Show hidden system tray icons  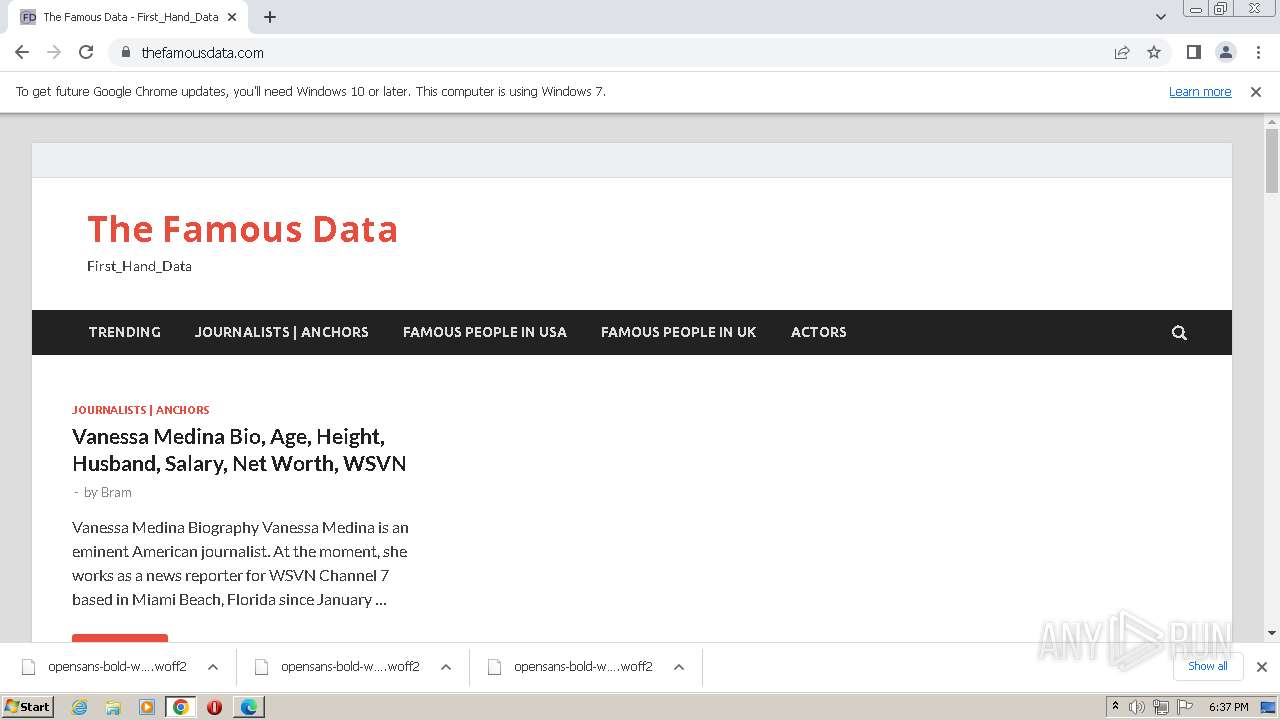tap(1115, 707)
